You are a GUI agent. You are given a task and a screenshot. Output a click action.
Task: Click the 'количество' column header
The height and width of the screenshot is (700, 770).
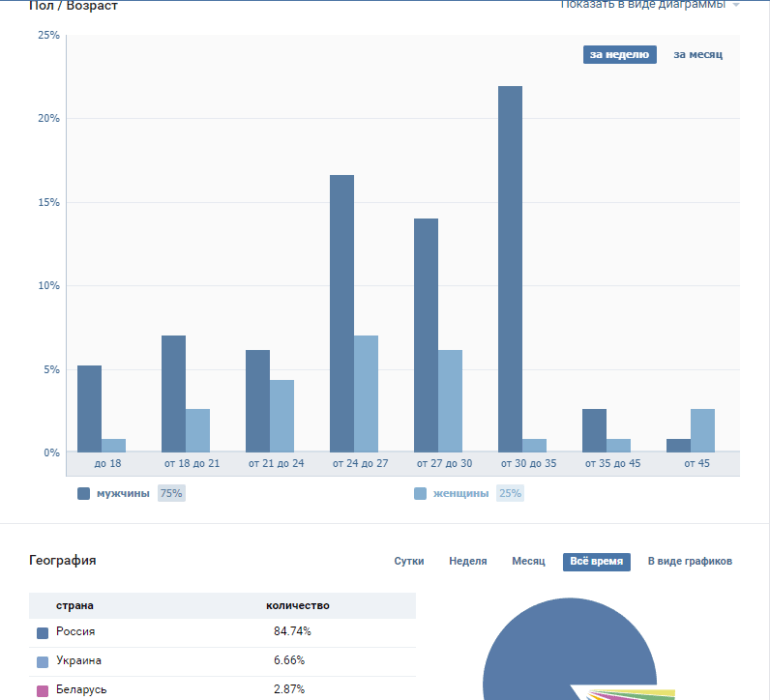pos(298,605)
